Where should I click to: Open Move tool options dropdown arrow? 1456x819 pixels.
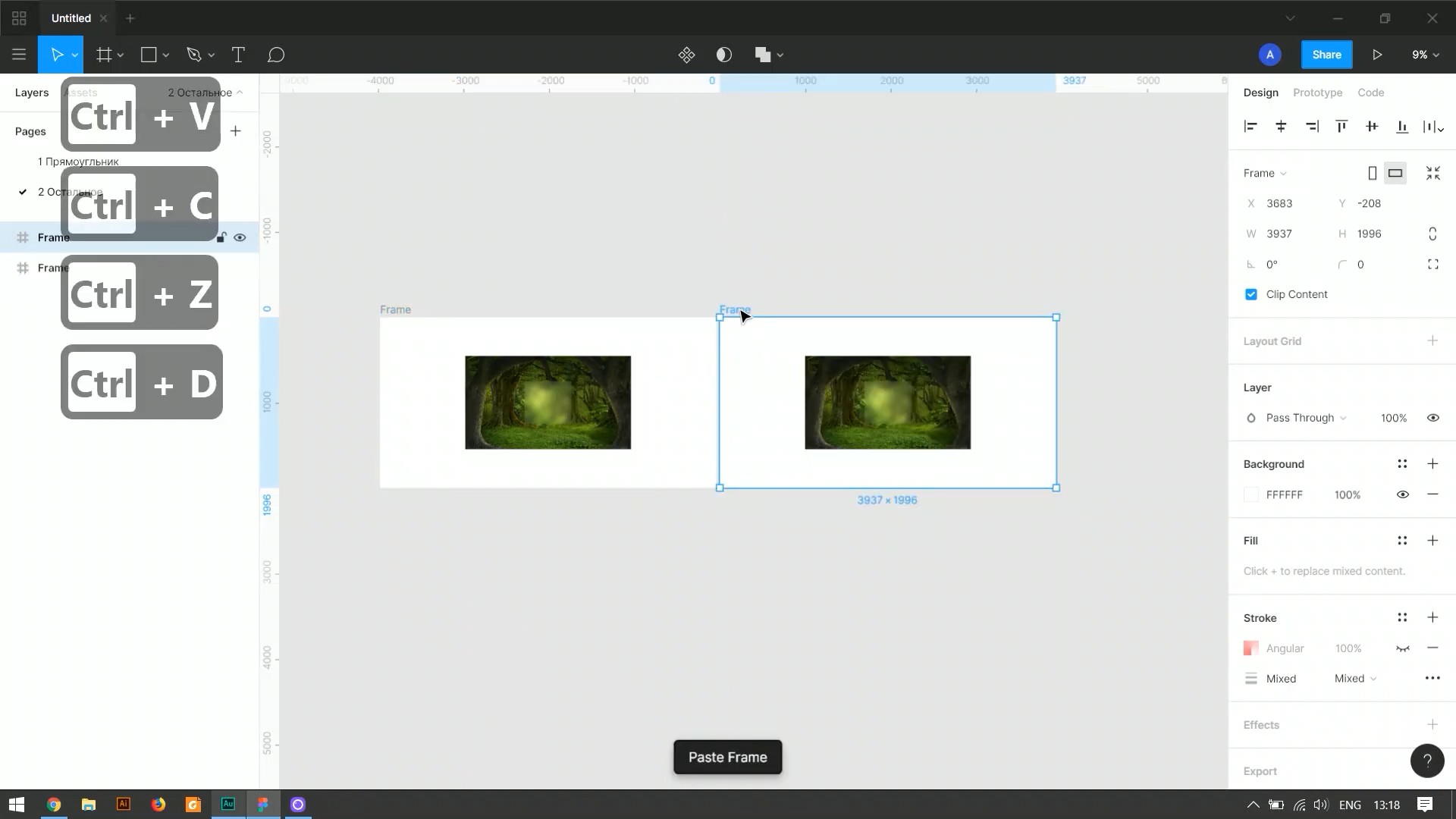[x=74, y=55]
